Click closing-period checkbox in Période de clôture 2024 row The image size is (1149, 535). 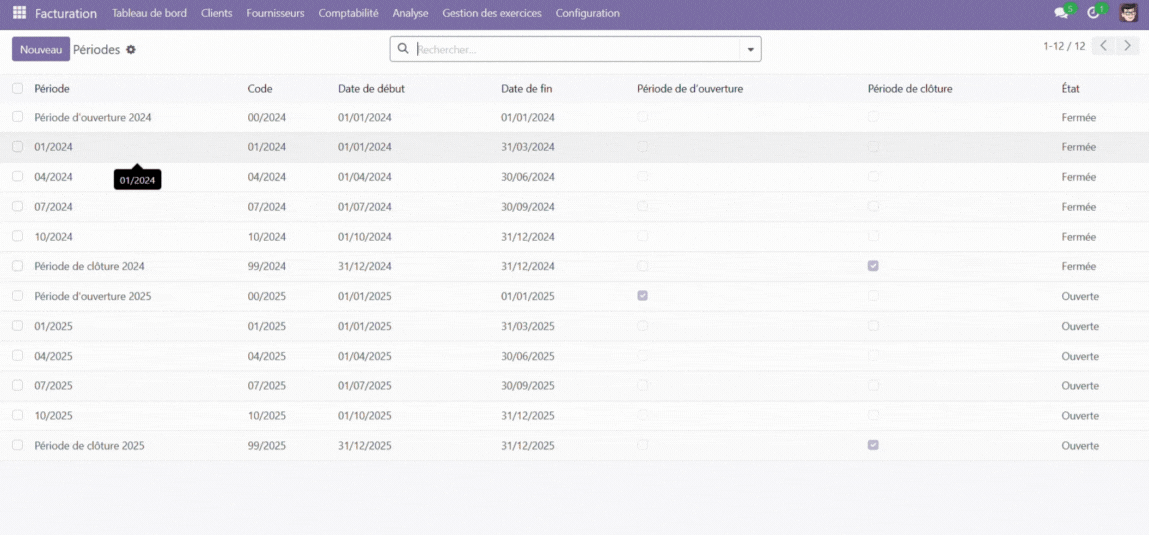(873, 266)
